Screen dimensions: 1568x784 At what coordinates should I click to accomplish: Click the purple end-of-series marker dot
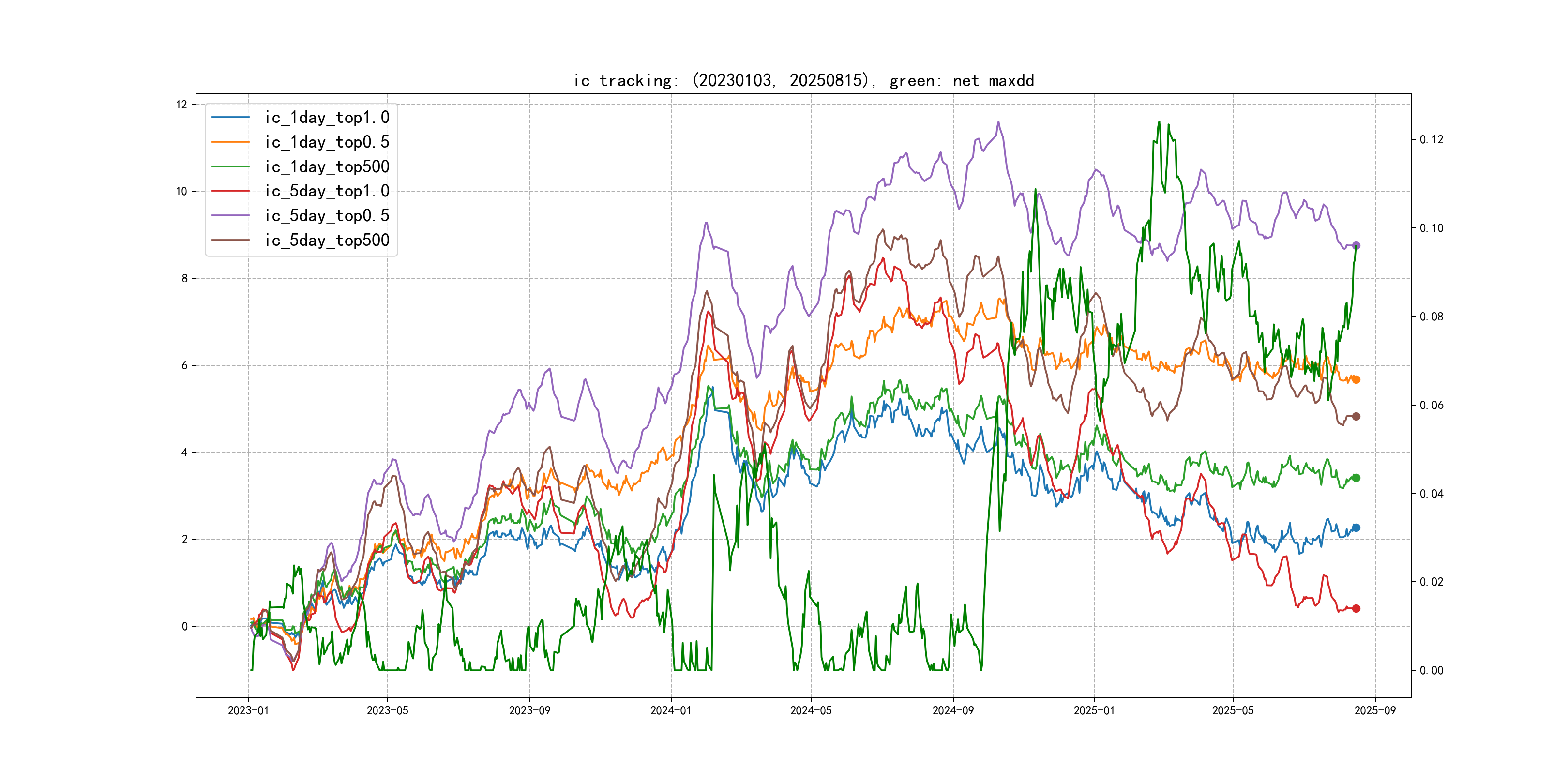point(1356,245)
